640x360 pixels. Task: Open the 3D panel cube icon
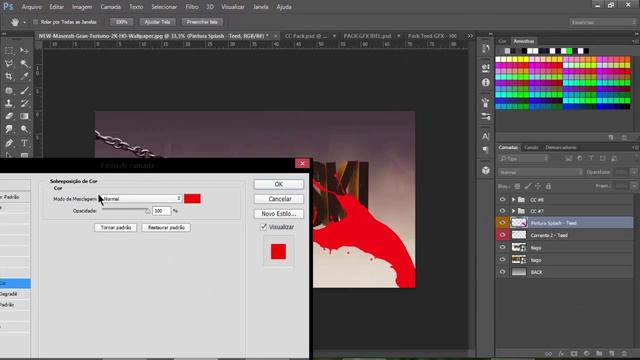tap(486, 170)
